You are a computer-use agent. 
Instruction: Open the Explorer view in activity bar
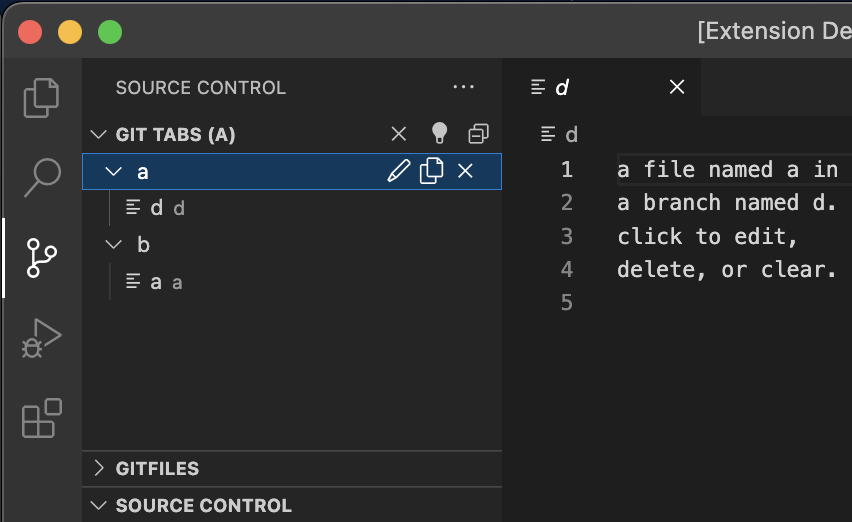point(41,98)
